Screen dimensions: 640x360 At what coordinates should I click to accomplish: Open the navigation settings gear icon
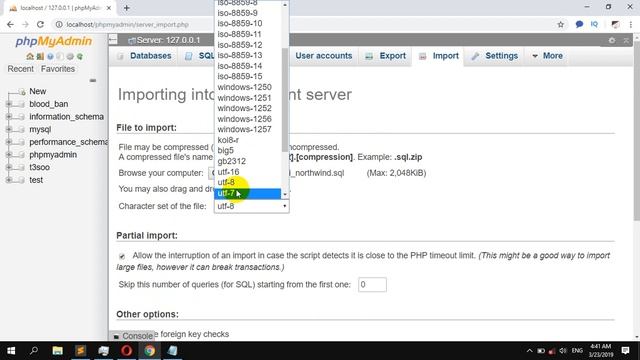[70, 56]
